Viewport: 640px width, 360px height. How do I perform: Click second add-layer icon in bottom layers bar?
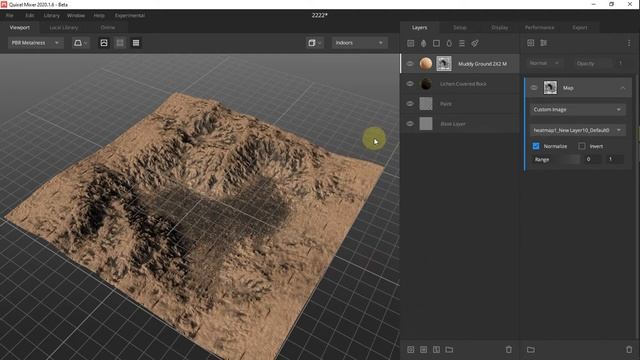point(424,349)
